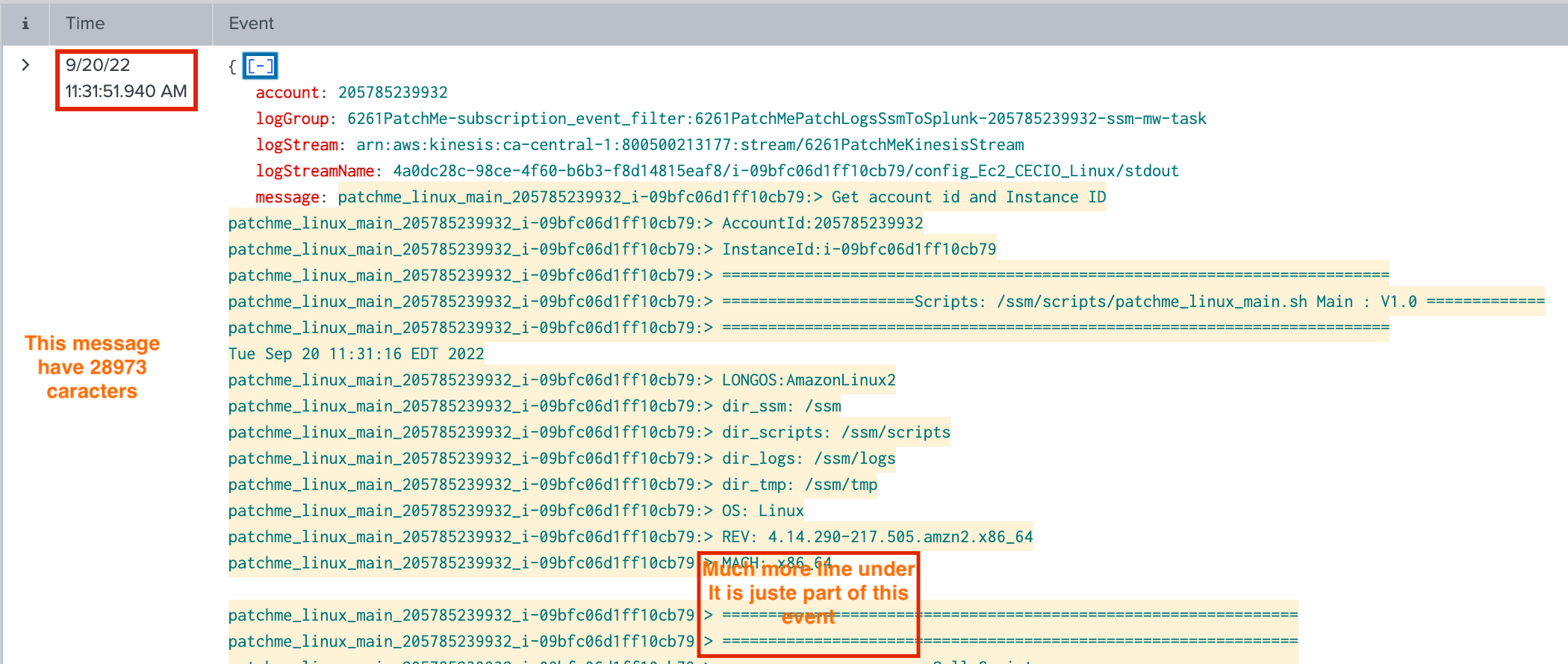Select the Event column header
Viewport: 1568px width, 664px height.
point(251,24)
